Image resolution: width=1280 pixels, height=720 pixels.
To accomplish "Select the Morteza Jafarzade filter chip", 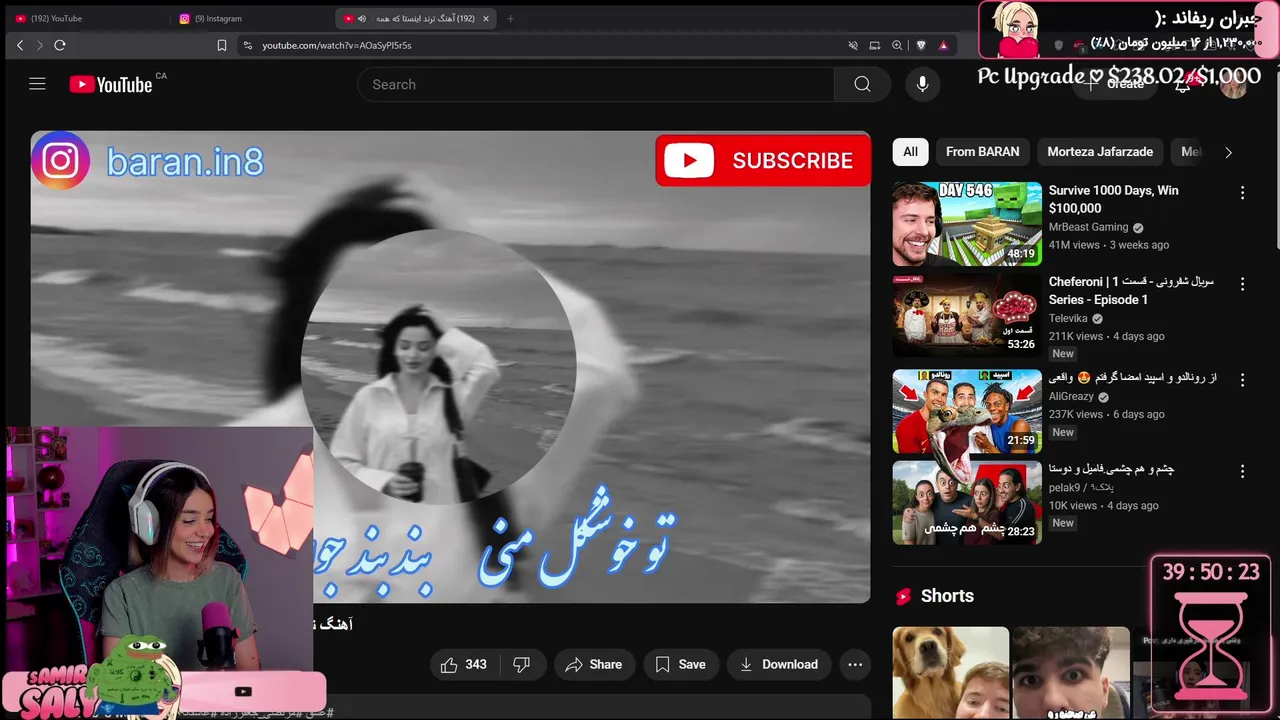I will tap(1100, 152).
